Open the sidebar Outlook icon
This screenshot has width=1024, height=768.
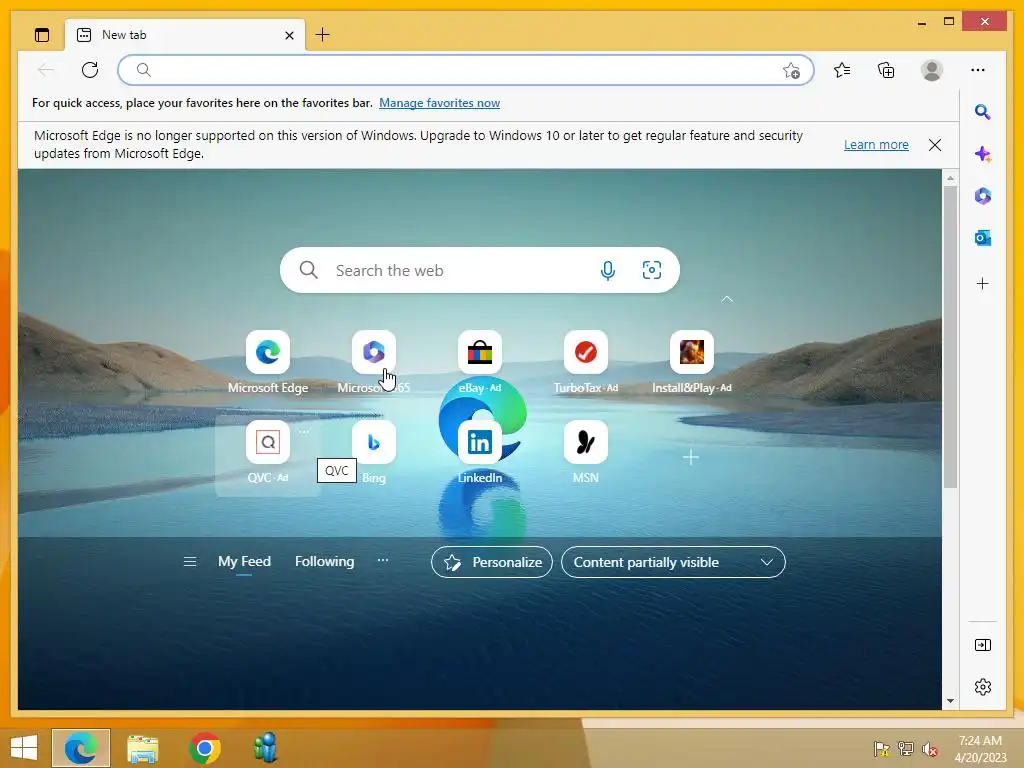(x=982, y=238)
